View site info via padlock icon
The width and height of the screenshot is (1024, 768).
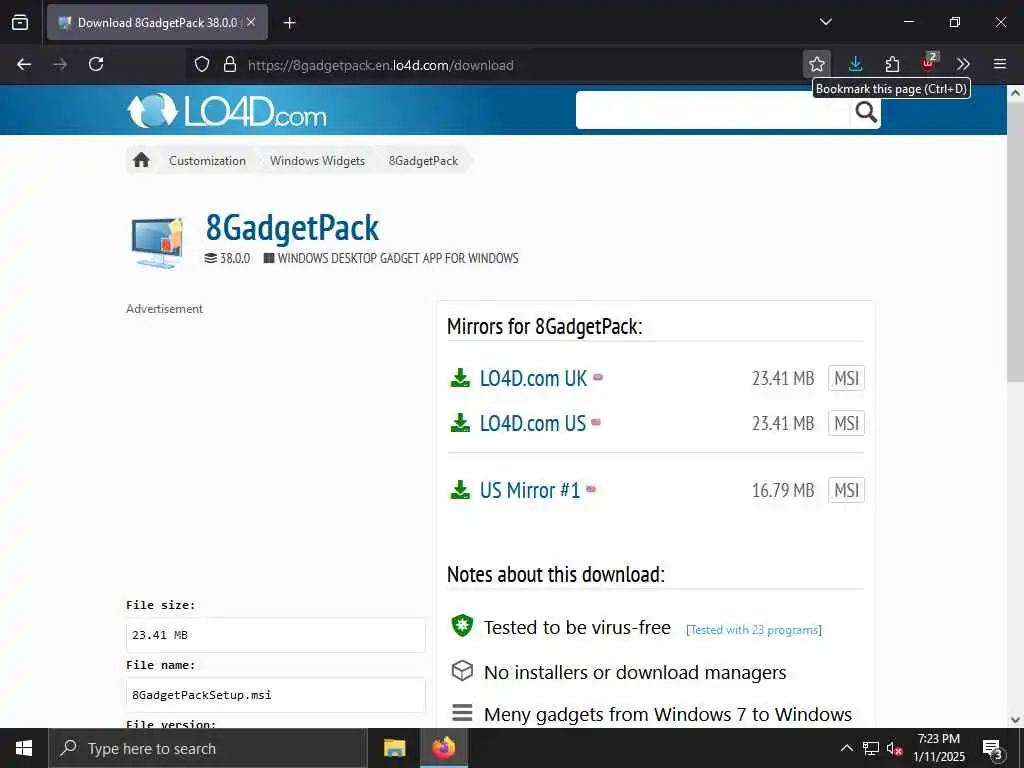coord(230,65)
